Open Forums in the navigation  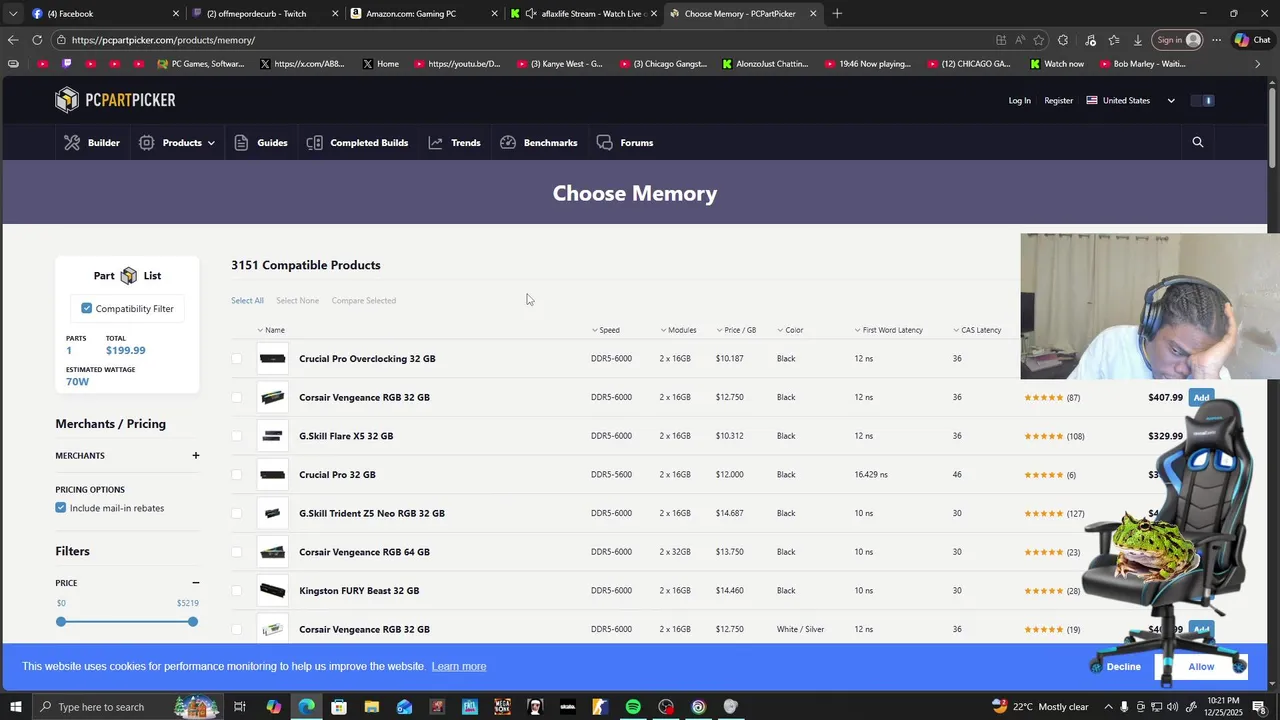625,143
